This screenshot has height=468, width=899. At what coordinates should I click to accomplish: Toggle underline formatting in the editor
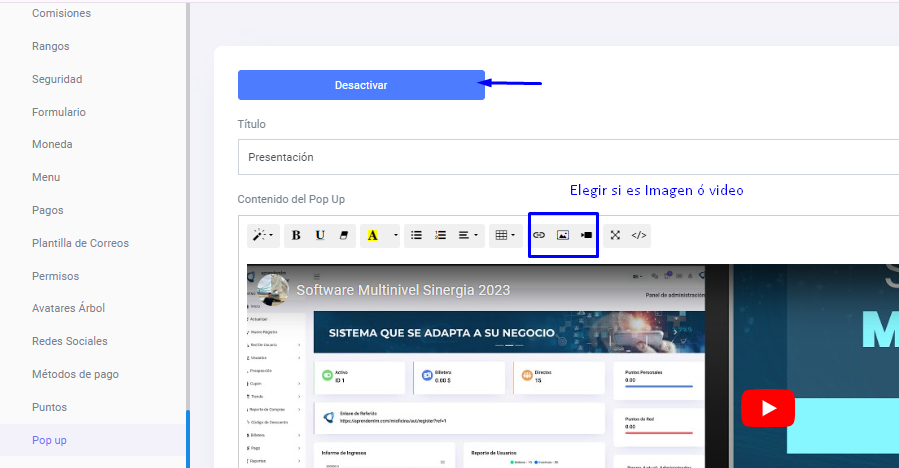(320, 236)
